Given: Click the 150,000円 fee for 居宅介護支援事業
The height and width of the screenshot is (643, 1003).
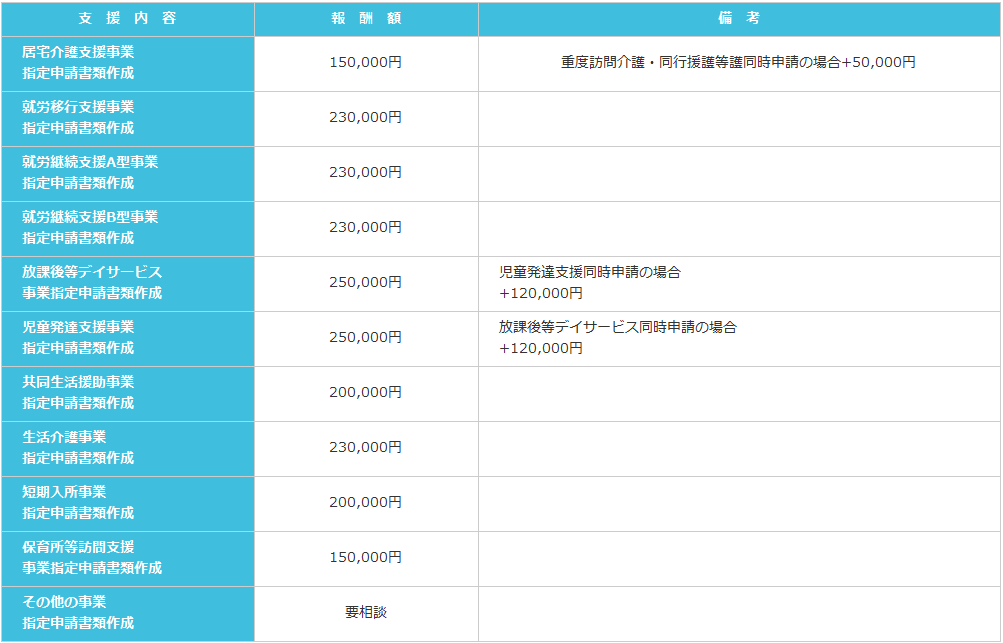Looking at the screenshot, I should pyautogui.click(x=366, y=60).
